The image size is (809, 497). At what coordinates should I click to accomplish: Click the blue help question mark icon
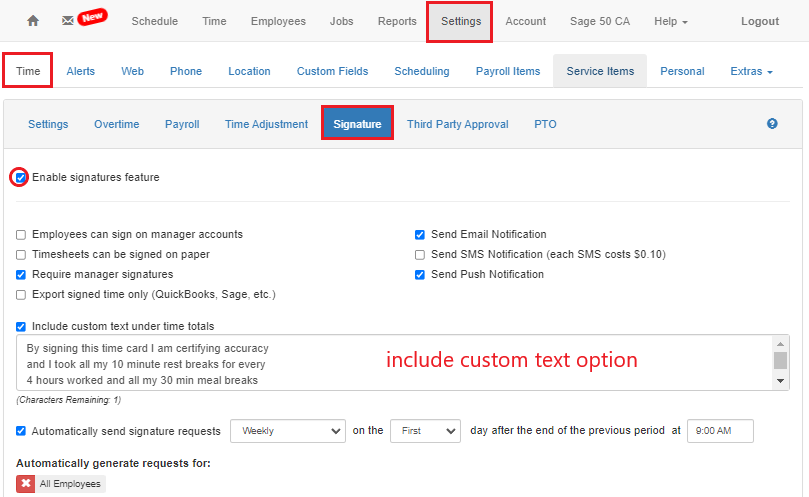pyautogui.click(x=772, y=124)
